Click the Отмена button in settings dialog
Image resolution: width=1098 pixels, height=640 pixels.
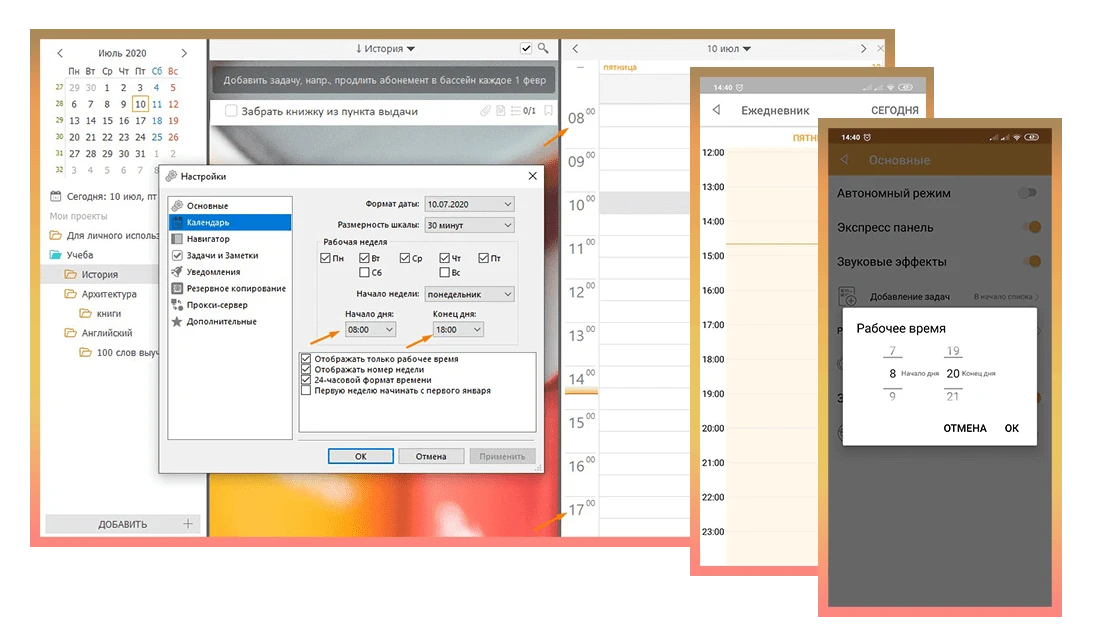point(431,456)
